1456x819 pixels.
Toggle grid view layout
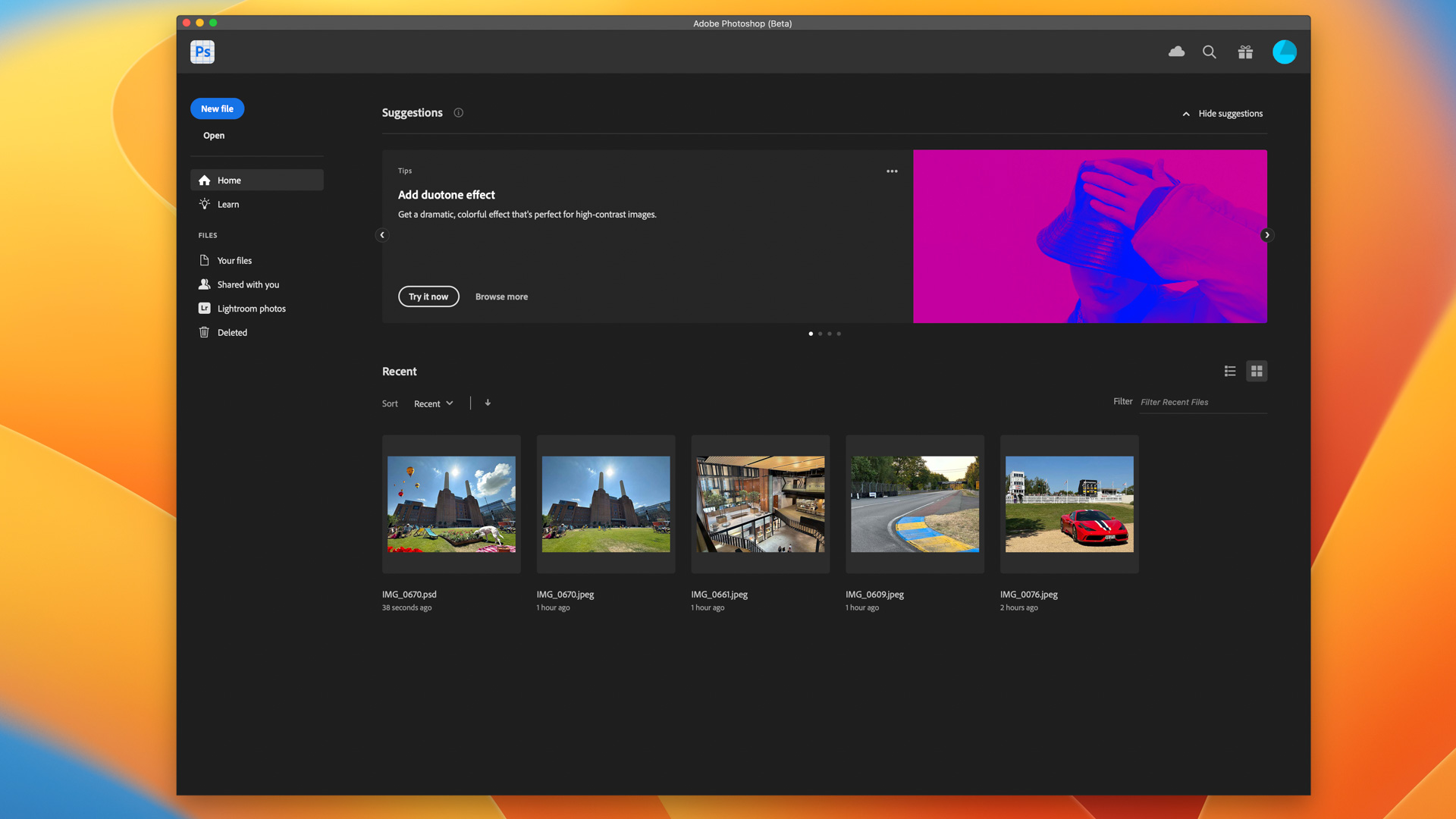[1257, 371]
